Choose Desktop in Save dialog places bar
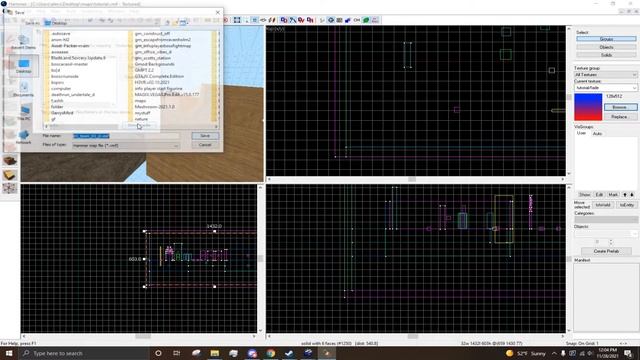Screen dimensions: 640x360 [x=23, y=66]
